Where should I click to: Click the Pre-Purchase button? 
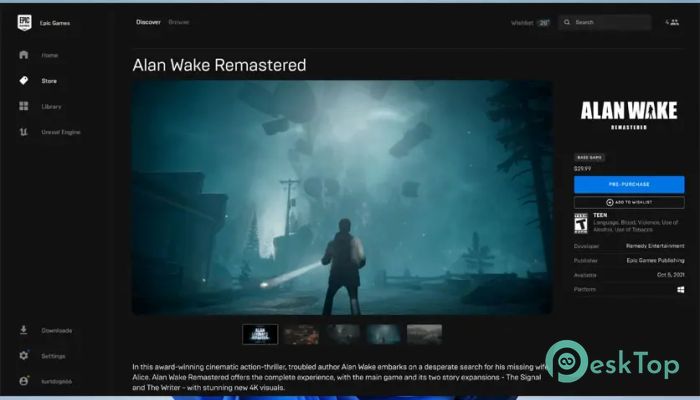click(x=629, y=184)
